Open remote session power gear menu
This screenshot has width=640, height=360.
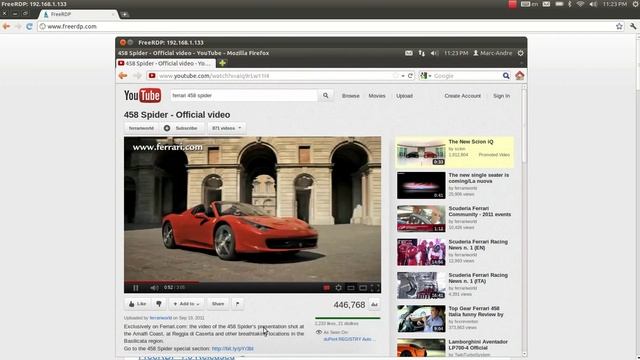tap(520, 53)
